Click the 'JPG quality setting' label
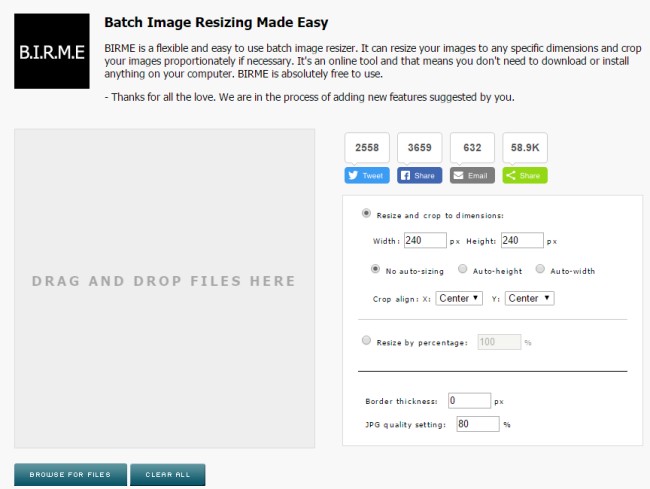Image resolution: width=650 pixels, height=489 pixels. click(x=405, y=425)
